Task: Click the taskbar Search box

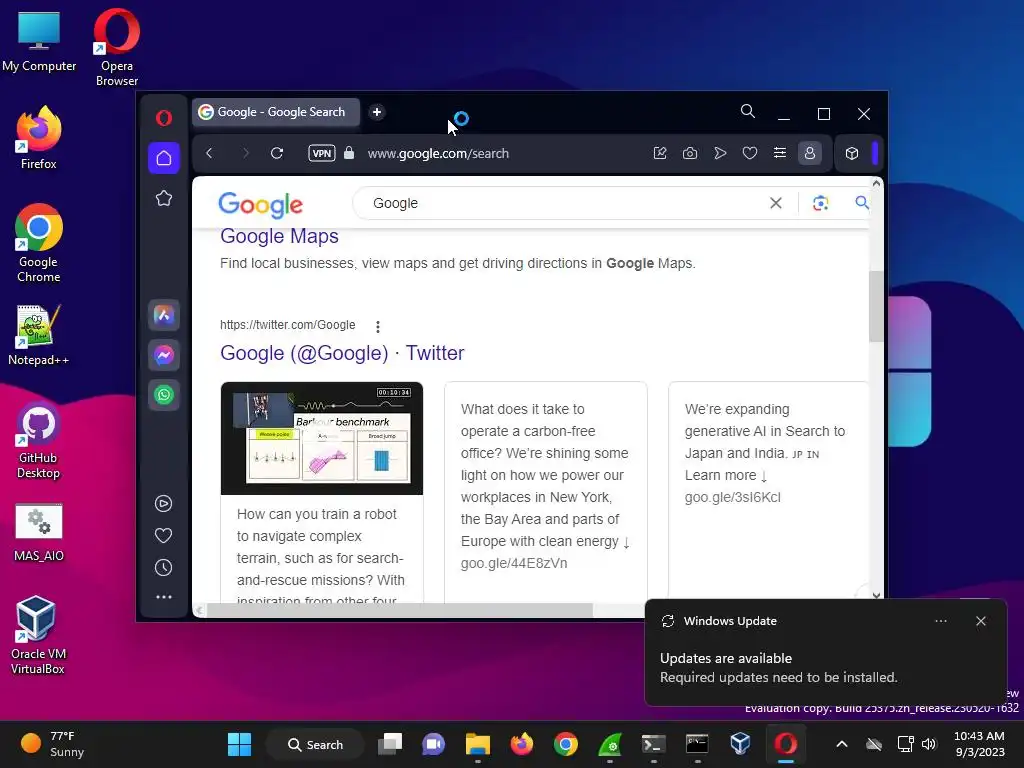Action: 315,744
